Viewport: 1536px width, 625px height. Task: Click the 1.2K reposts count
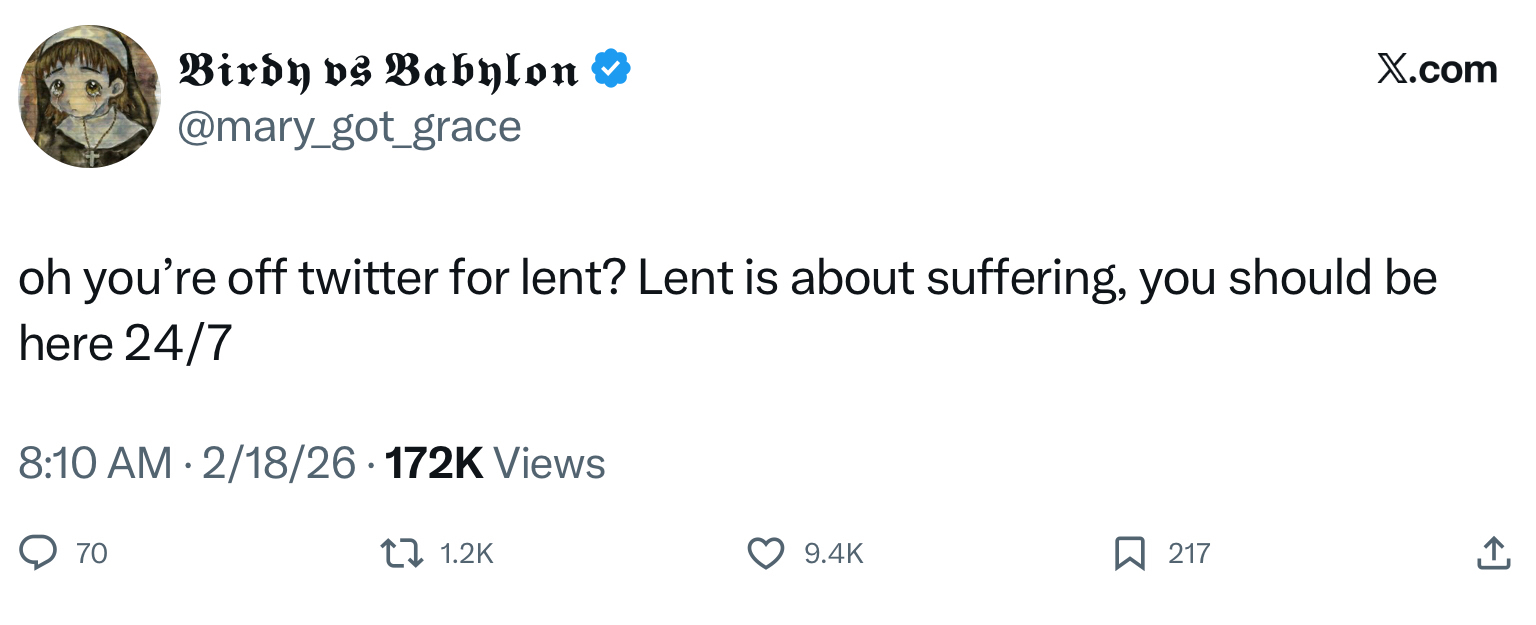(x=467, y=553)
